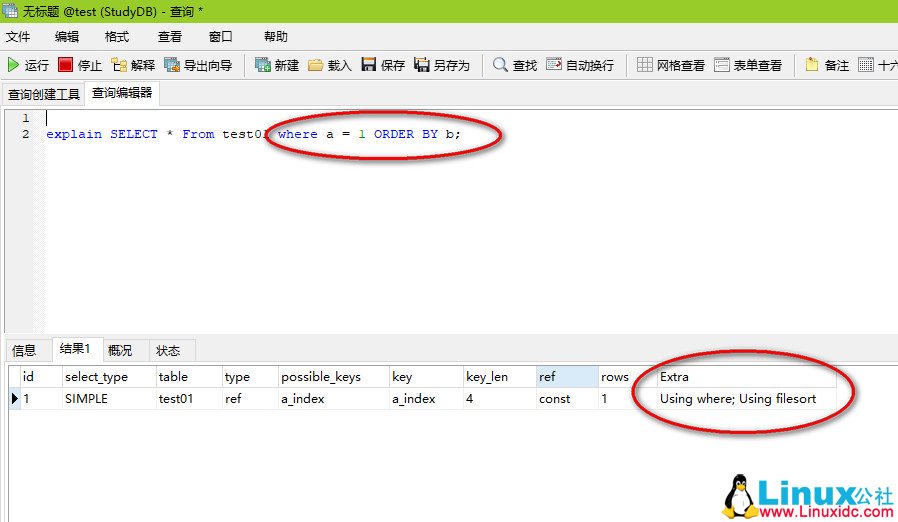Open the Format (格式) menu
Image resolution: width=898 pixels, height=522 pixels.
pyautogui.click(x=117, y=37)
